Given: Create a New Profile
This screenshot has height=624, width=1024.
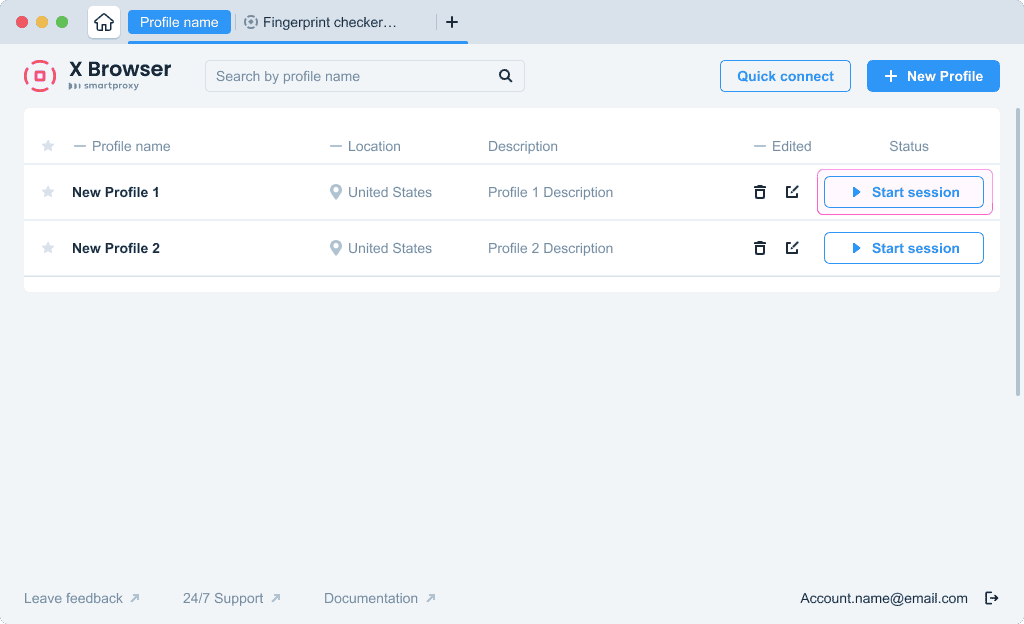Looking at the screenshot, I should (933, 76).
